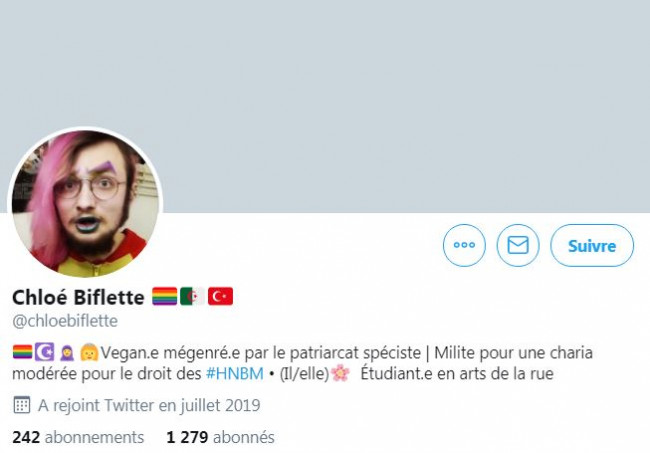This screenshot has height=453, width=650.
Task: Open the three-dots more options button
Action: click(464, 245)
